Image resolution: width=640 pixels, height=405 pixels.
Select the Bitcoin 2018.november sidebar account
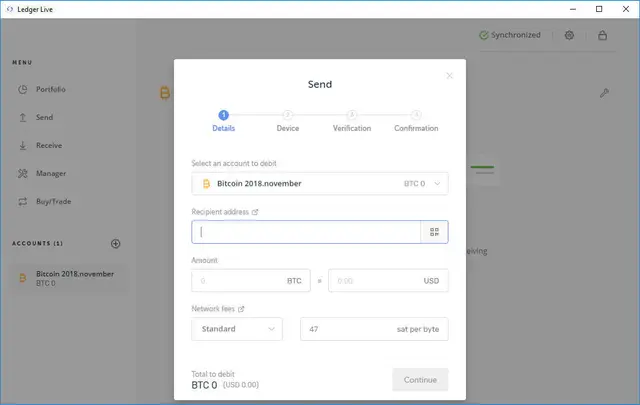(68, 278)
